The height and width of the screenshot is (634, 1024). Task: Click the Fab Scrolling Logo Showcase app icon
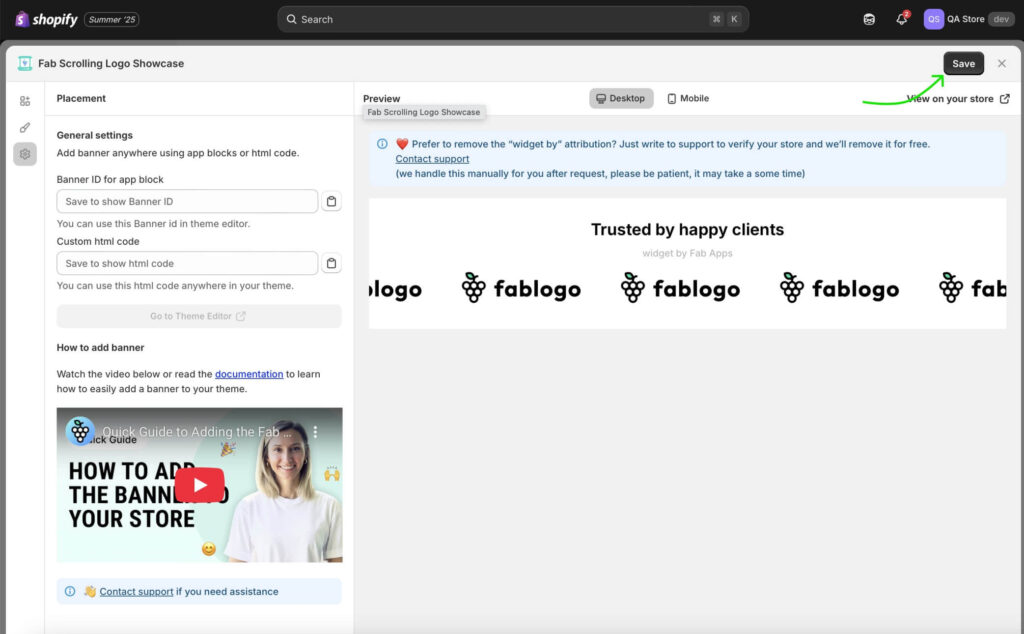[x=25, y=63]
